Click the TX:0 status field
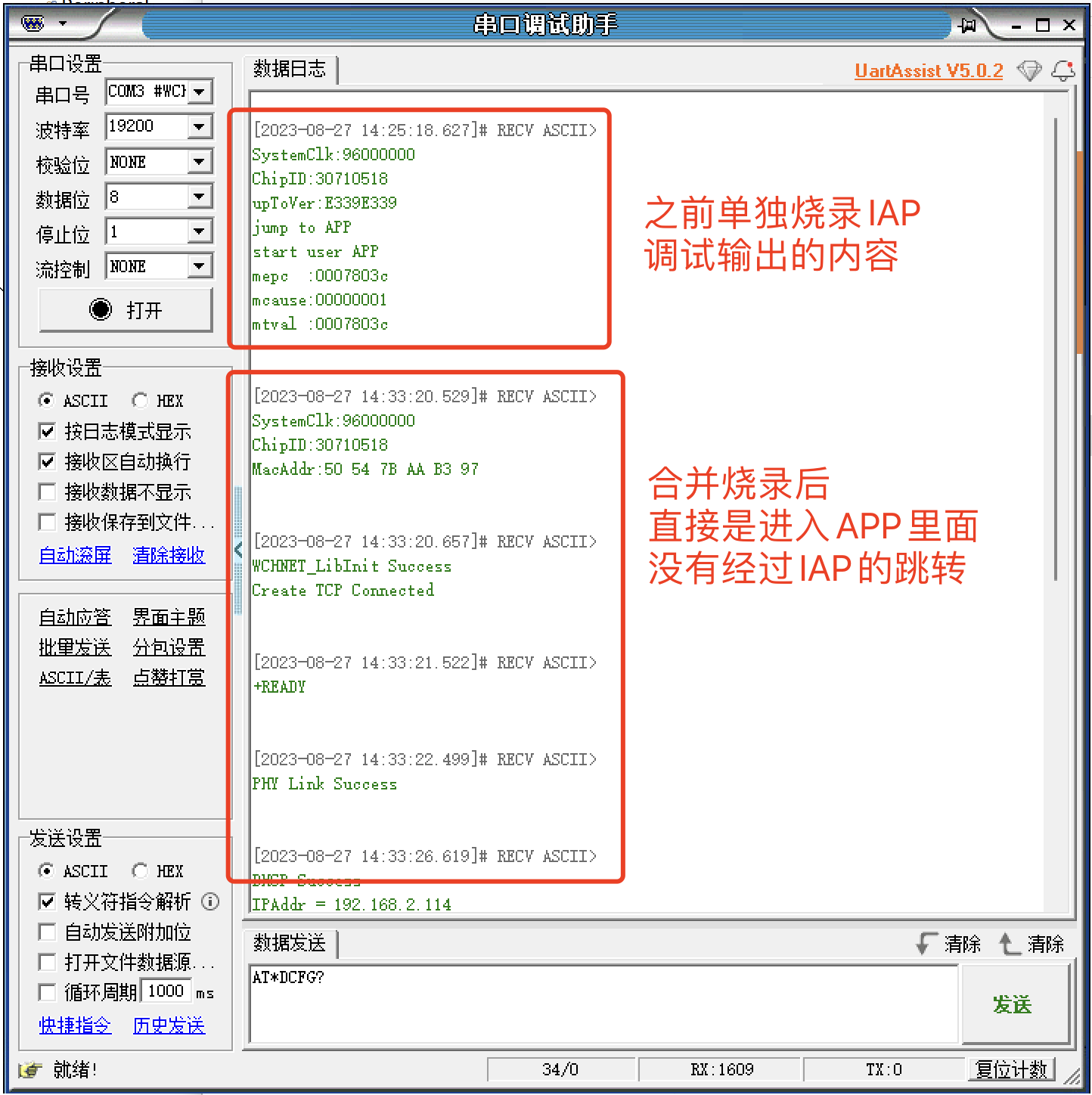 point(884,1069)
